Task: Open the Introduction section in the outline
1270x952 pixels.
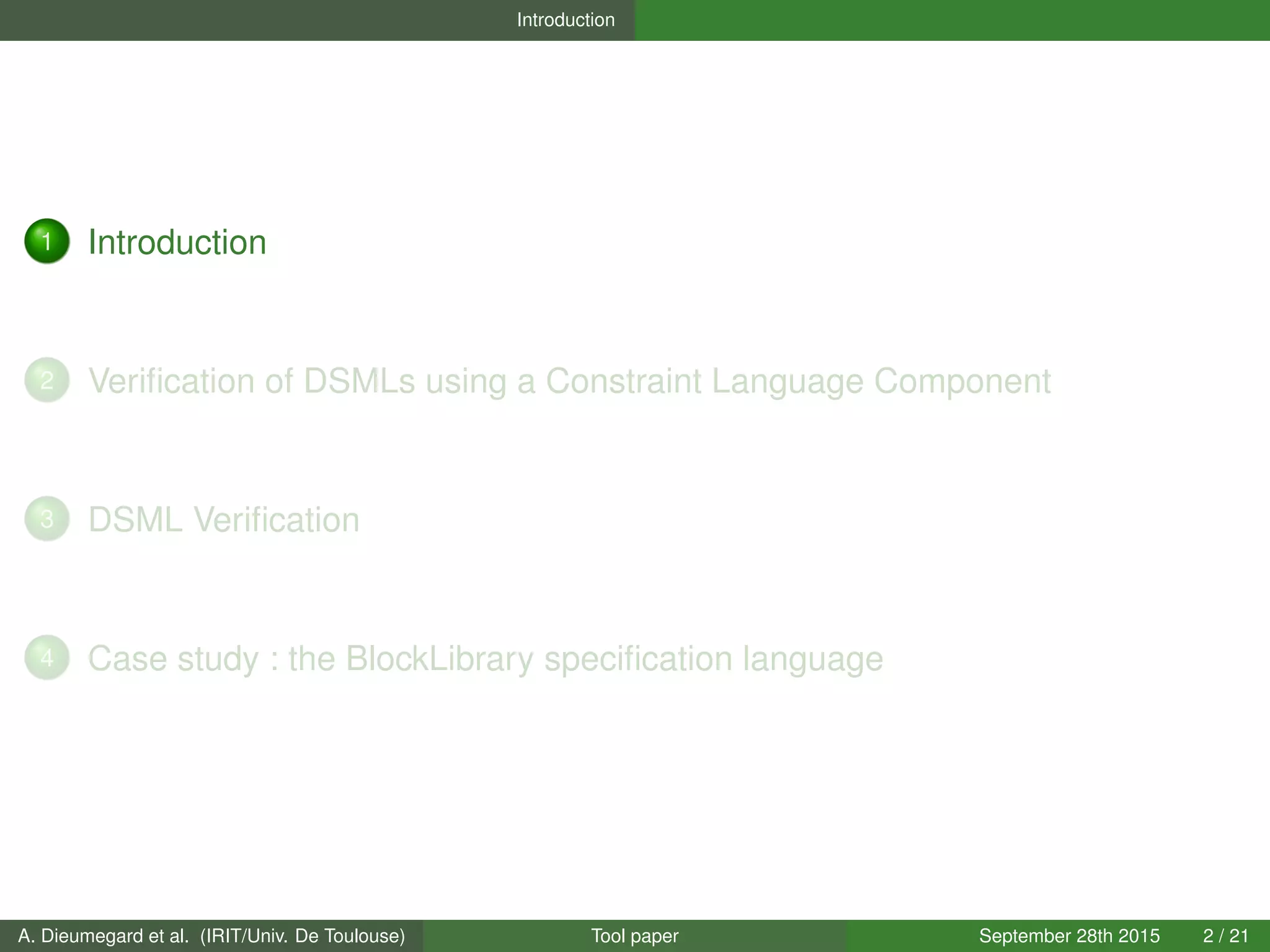Action: point(177,242)
